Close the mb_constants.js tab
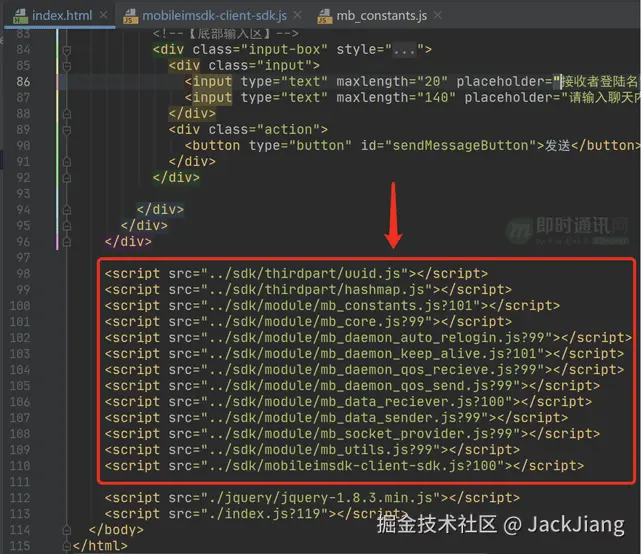Image resolution: width=641 pixels, height=554 pixels. (x=437, y=15)
